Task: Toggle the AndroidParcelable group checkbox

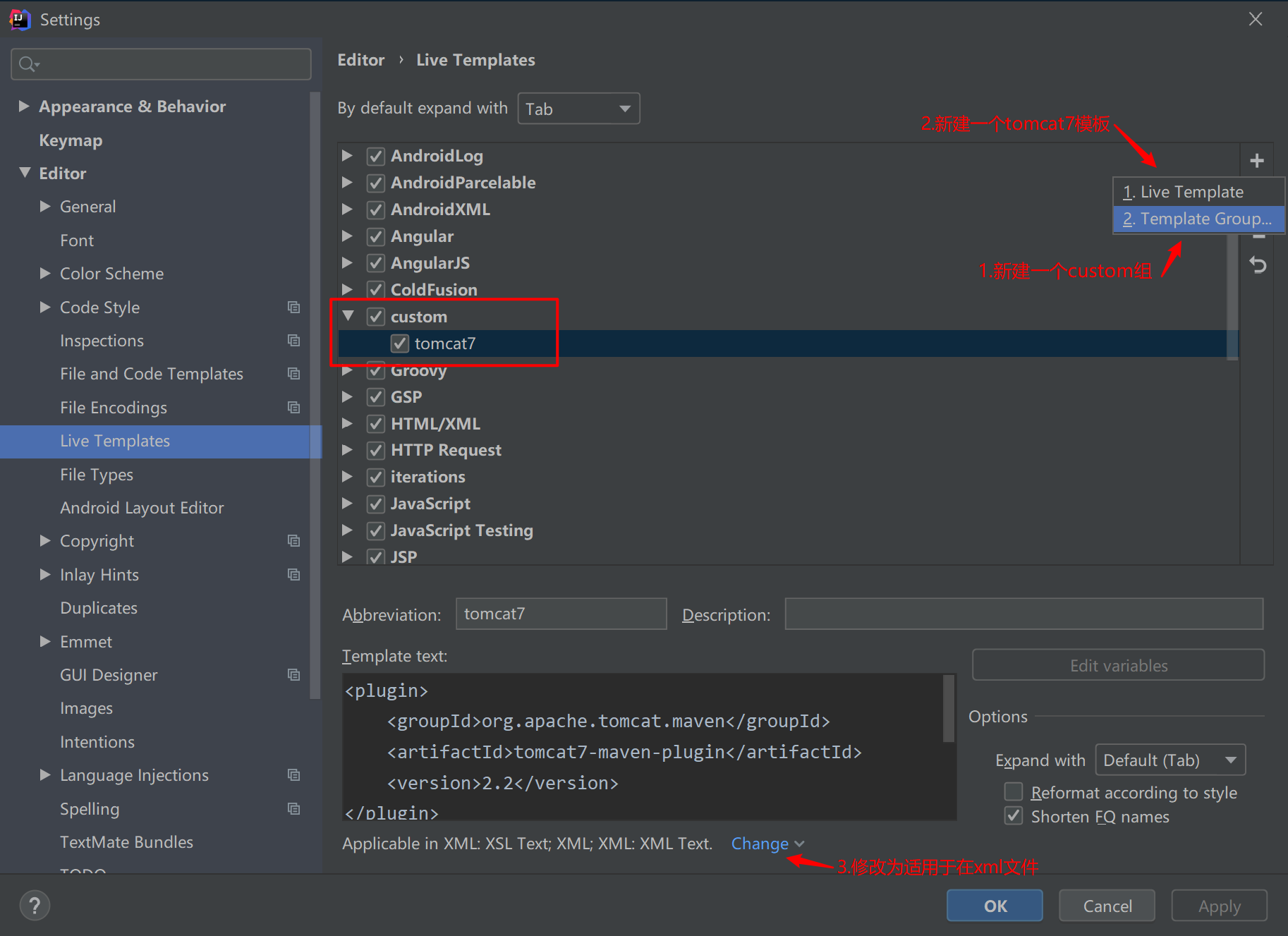Action: click(376, 183)
